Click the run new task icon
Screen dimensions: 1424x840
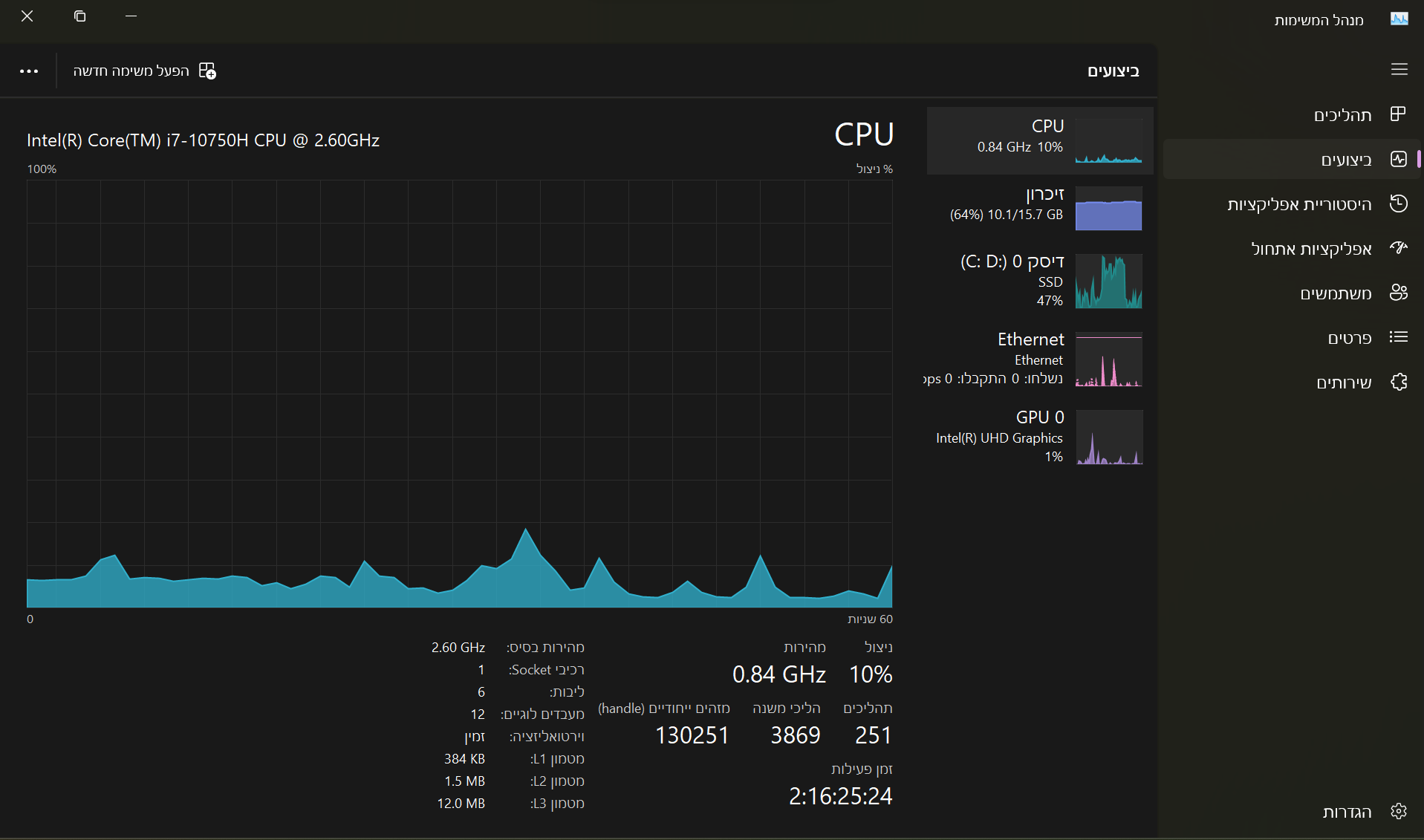click(207, 71)
